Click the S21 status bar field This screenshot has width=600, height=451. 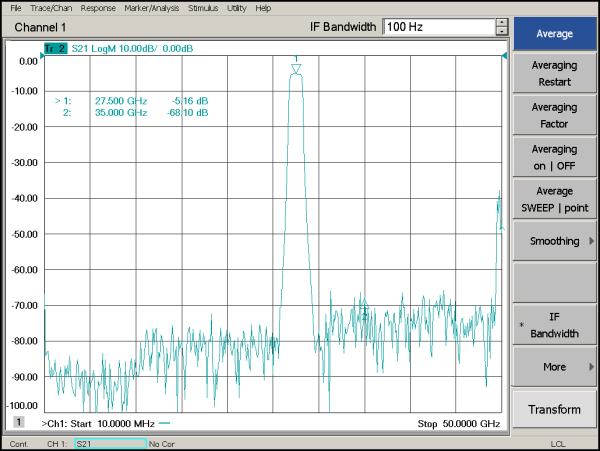tap(110, 444)
